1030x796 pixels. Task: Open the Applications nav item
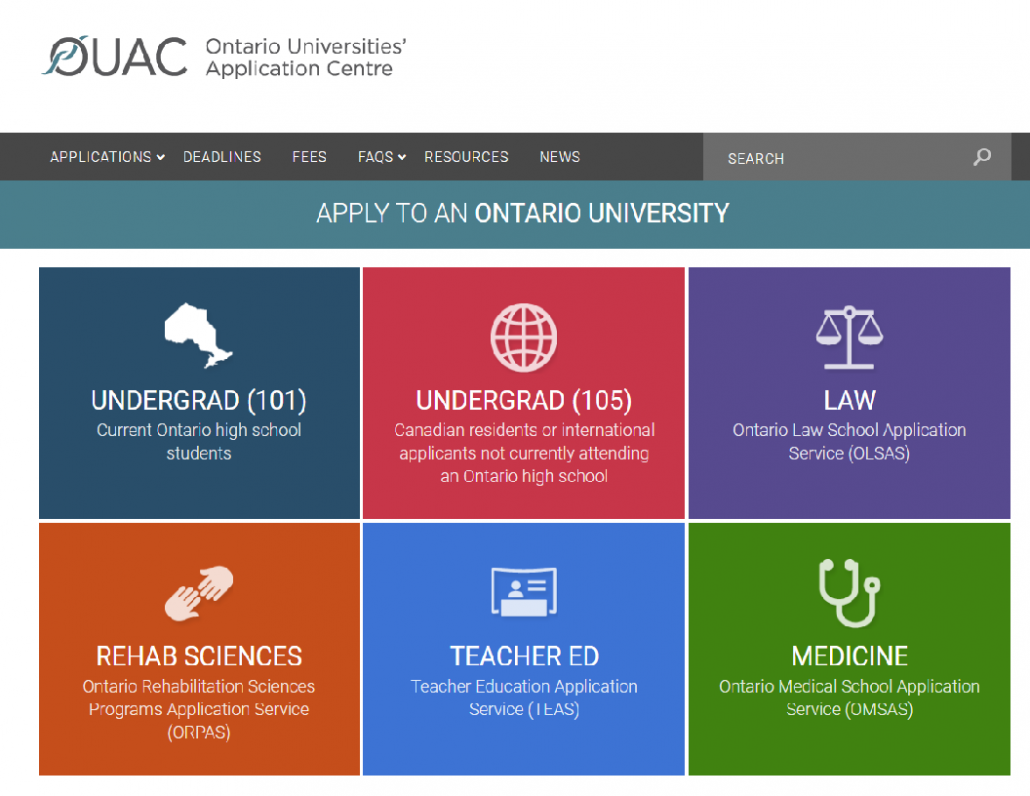coord(101,157)
